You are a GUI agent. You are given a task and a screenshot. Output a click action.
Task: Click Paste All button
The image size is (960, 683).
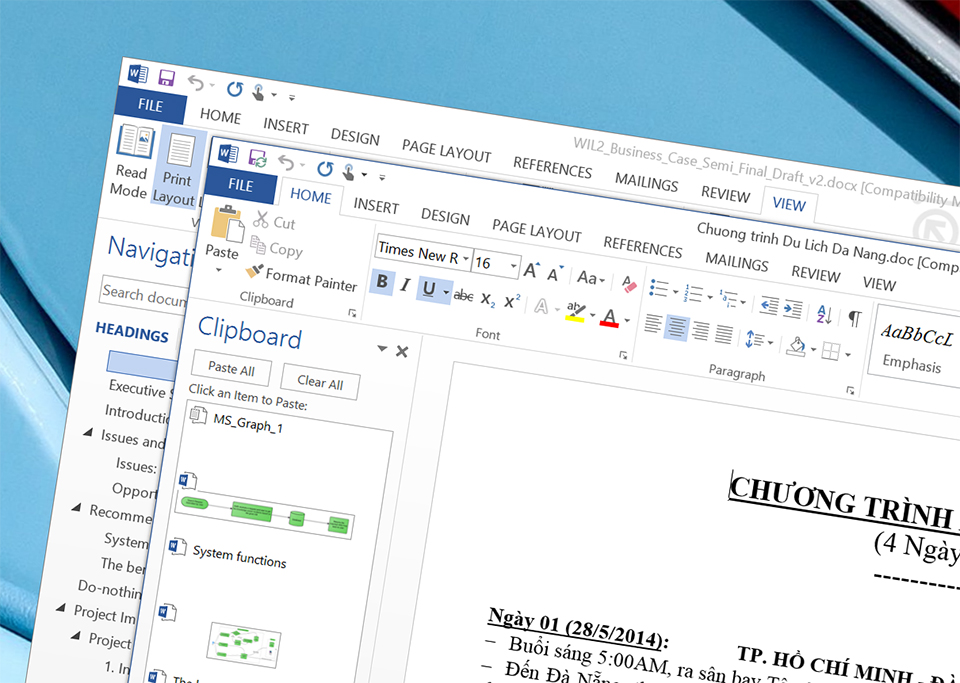tap(231, 369)
